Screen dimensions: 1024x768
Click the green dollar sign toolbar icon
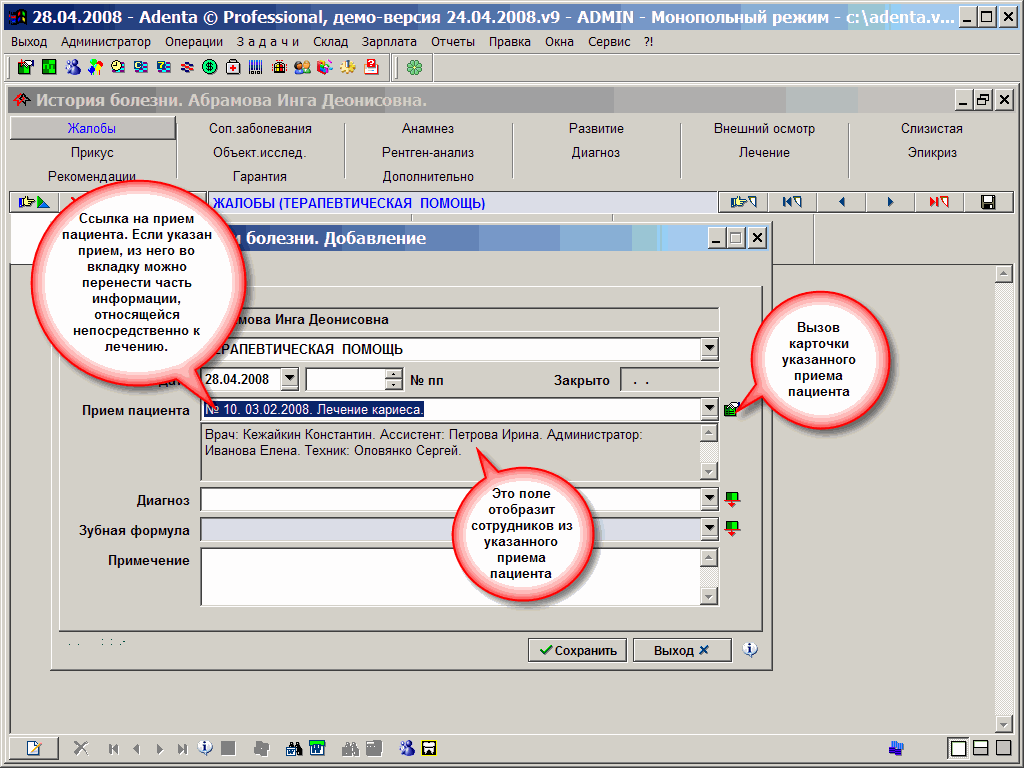coord(210,67)
